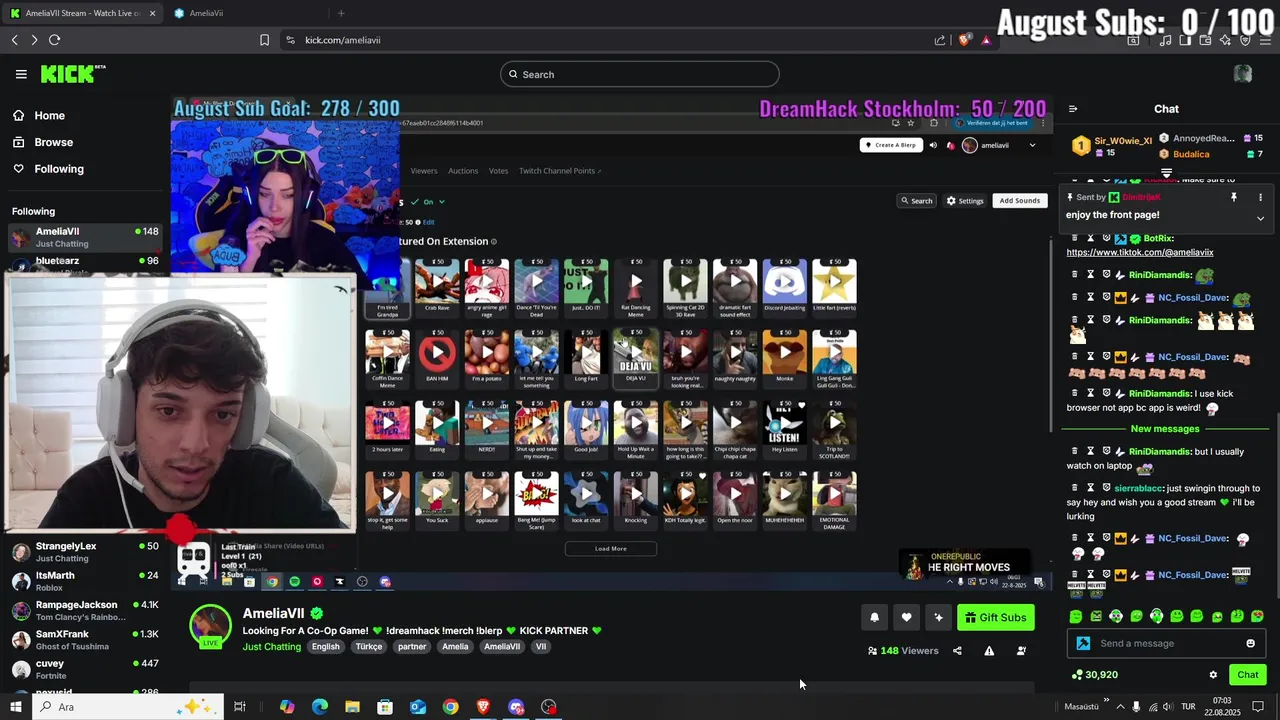Share the stream via share icon
1280x720 pixels.
(x=957, y=651)
